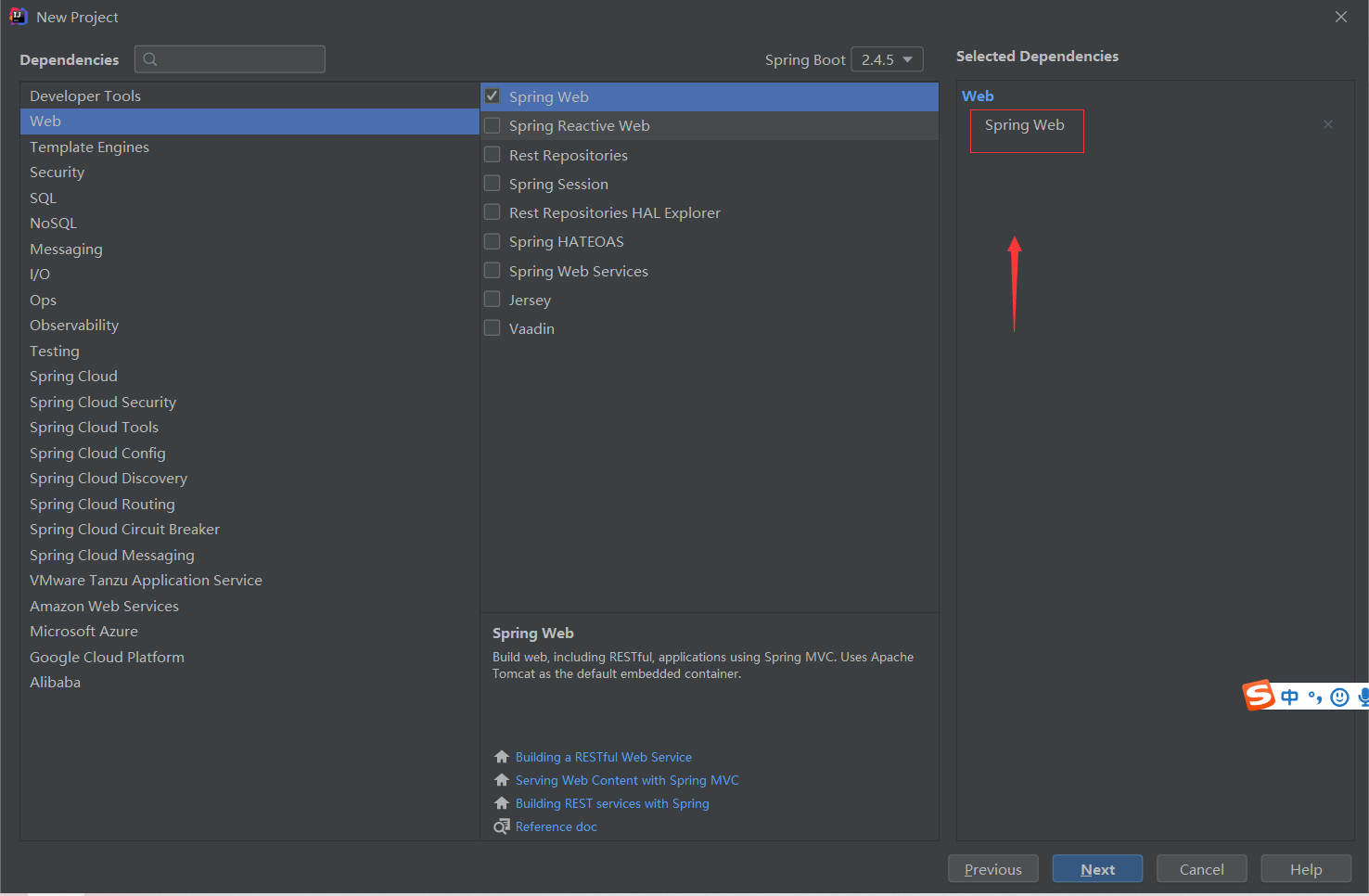Screen dimensions: 1369x896
Task: Enable the Rest Repositories dependency
Action: pos(493,155)
